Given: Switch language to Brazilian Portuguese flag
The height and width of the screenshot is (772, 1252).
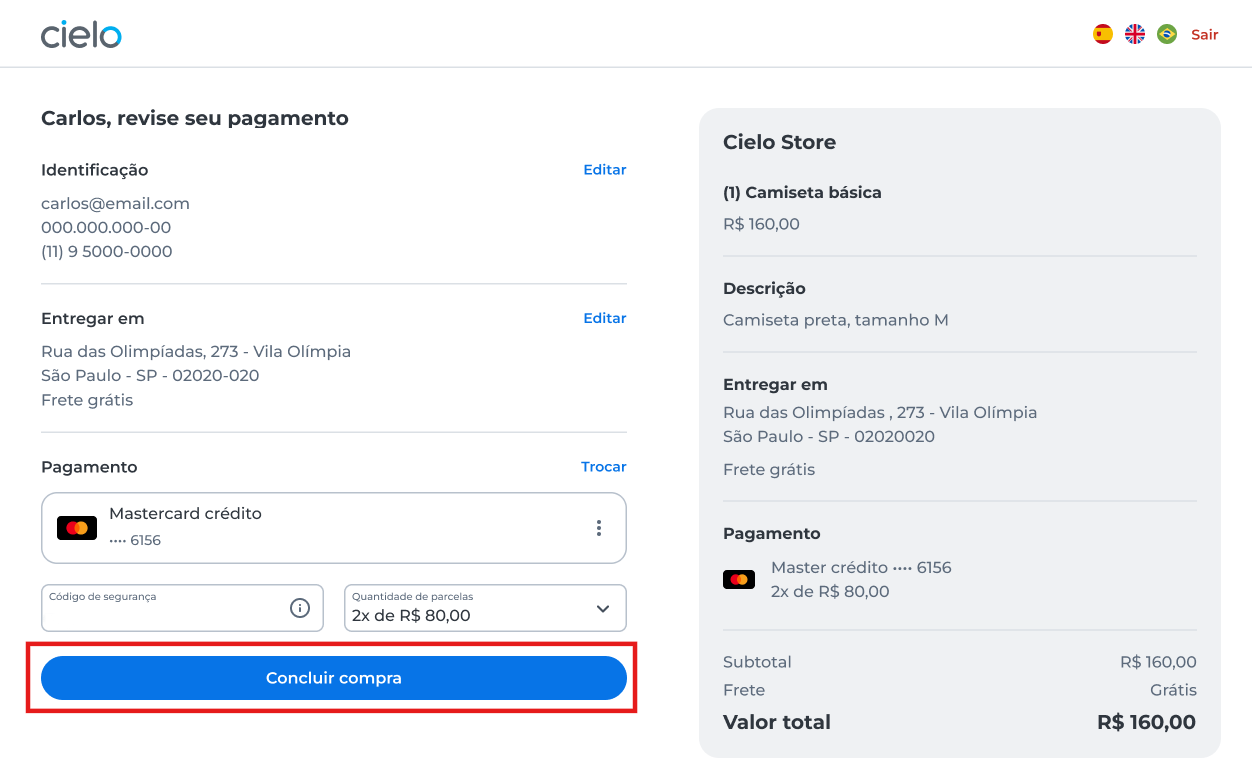Looking at the screenshot, I should point(1167,34).
